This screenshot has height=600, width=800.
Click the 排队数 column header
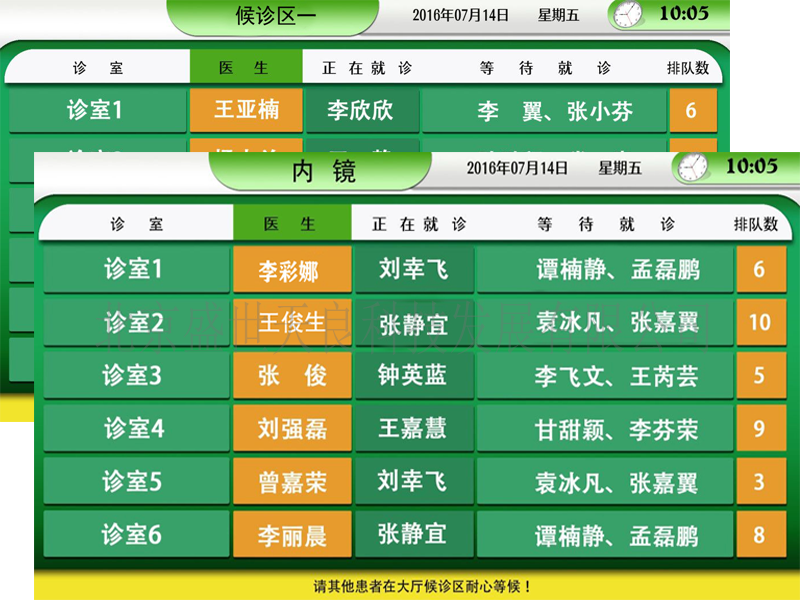click(x=759, y=223)
